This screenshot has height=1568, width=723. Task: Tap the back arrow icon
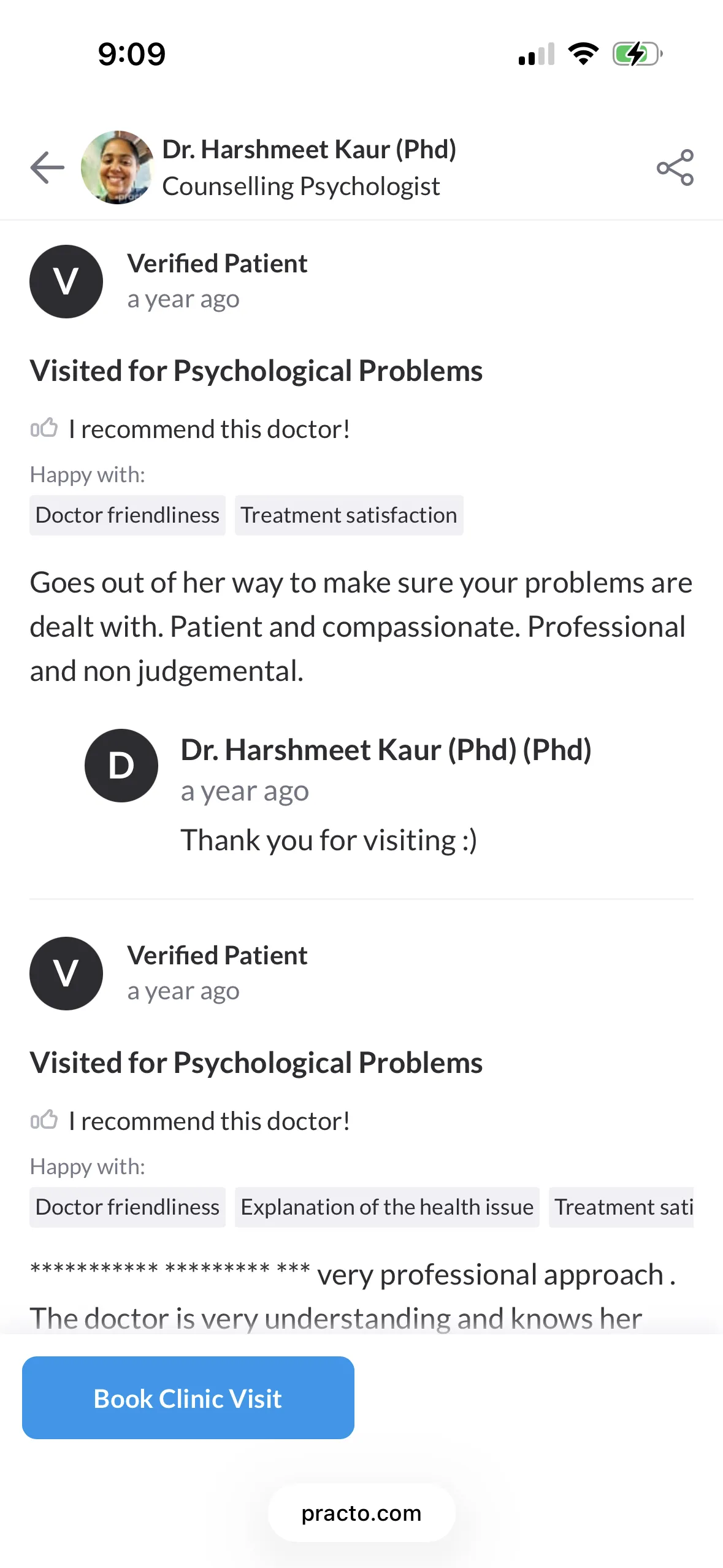click(x=47, y=167)
